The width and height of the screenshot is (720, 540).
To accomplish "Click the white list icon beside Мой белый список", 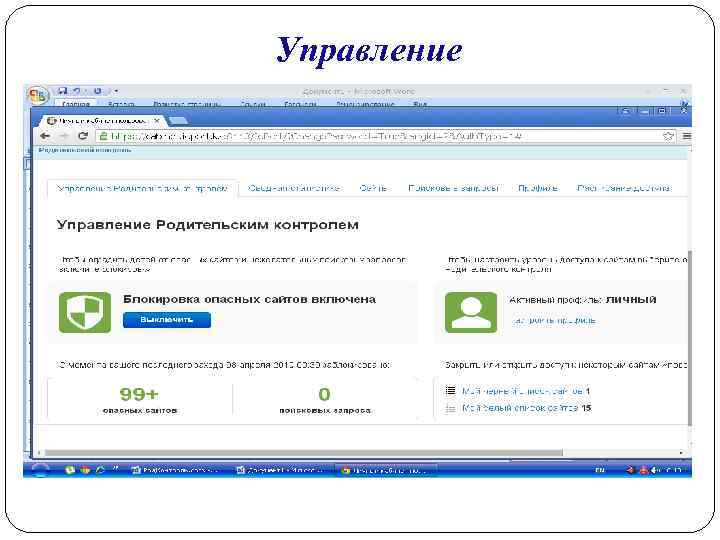I will pos(450,408).
